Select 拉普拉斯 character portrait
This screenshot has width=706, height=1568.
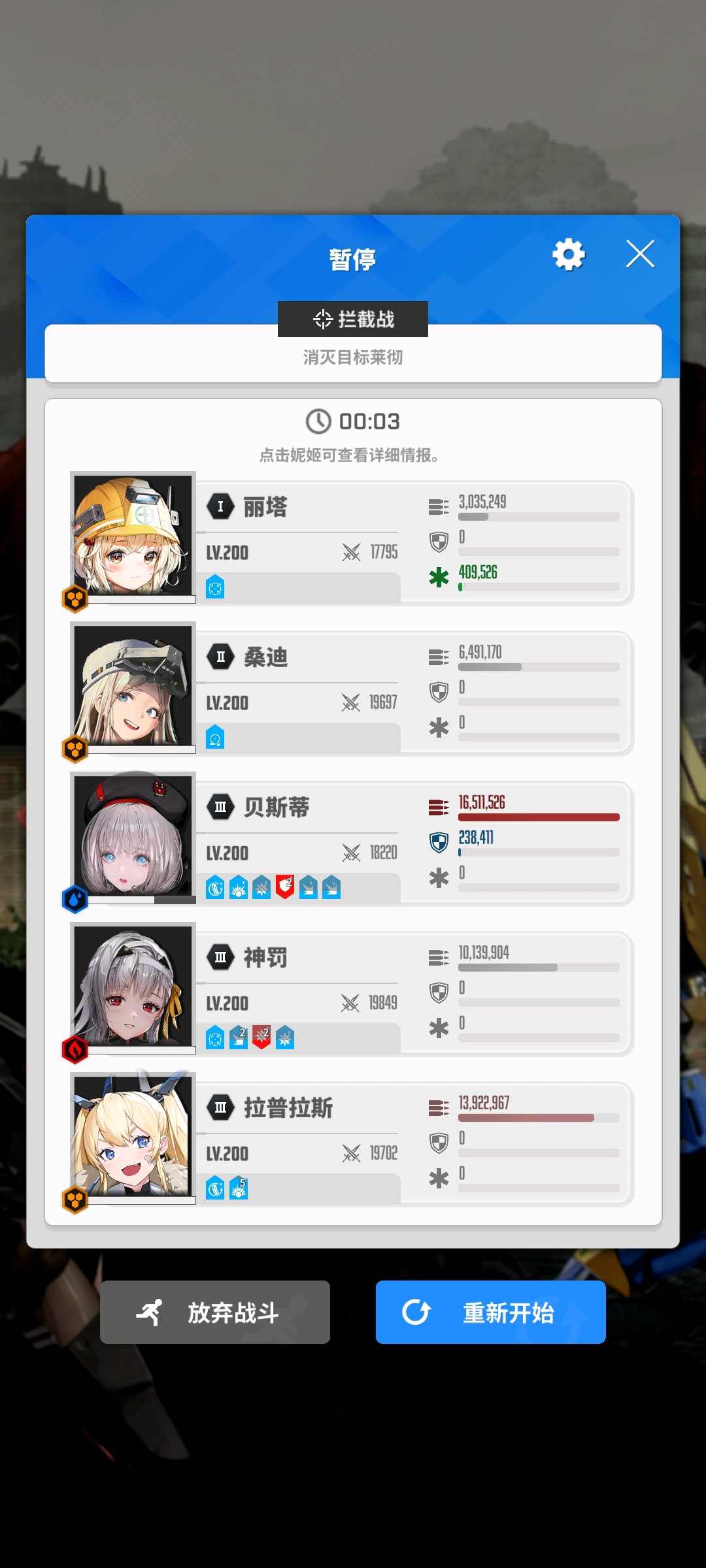(x=133, y=1137)
